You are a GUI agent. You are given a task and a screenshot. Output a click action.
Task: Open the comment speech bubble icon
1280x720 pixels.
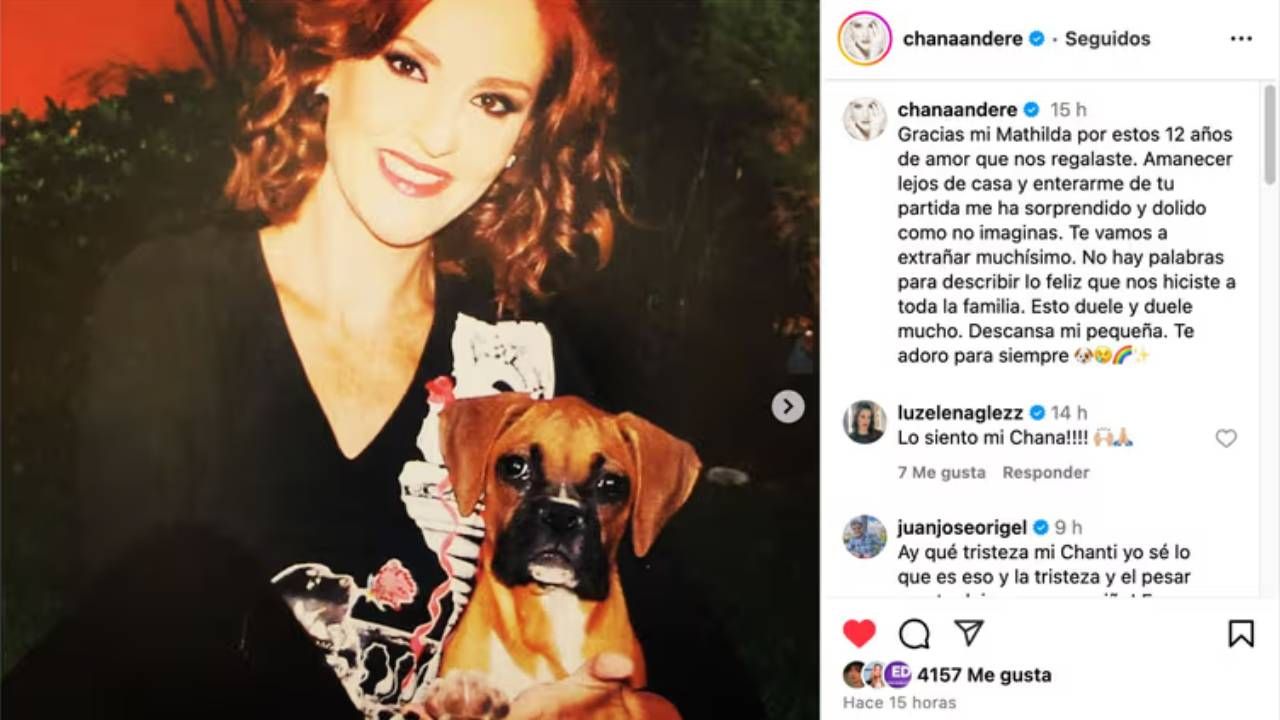point(914,633)
